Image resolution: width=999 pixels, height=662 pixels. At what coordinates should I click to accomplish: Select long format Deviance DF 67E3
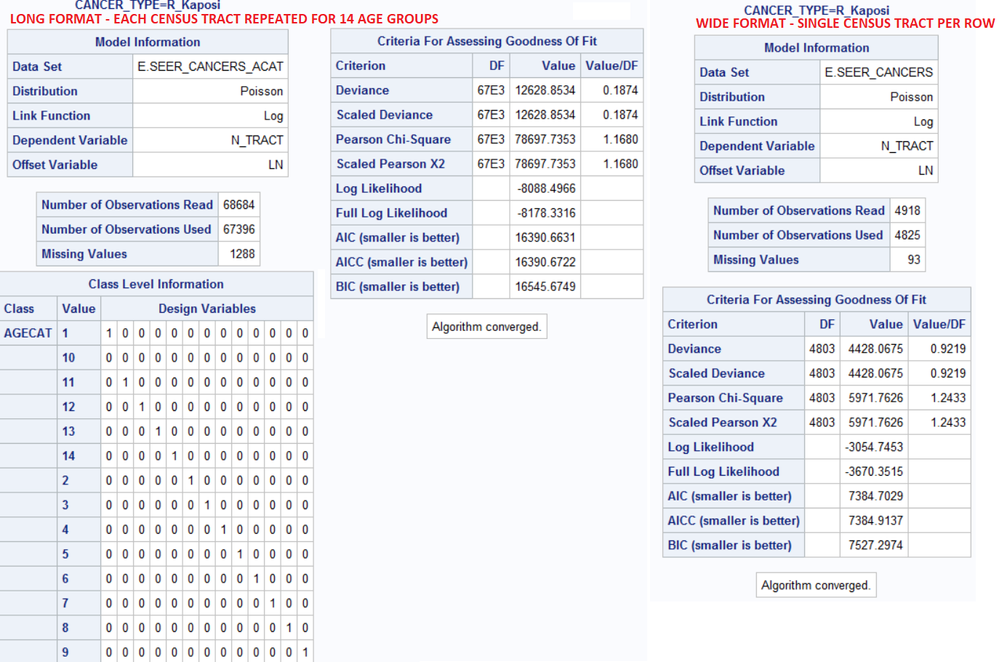coord(491,90)
